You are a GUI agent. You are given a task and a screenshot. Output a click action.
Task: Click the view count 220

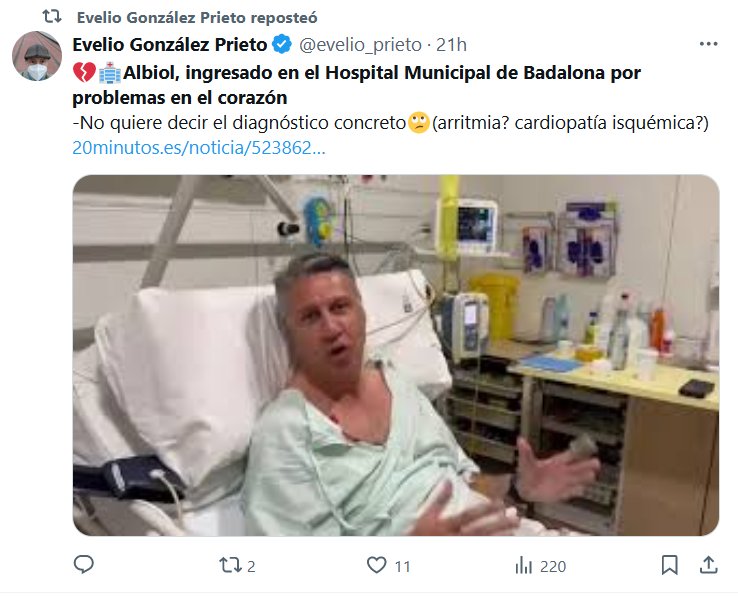pyautogui.click(x=553, y=566)
